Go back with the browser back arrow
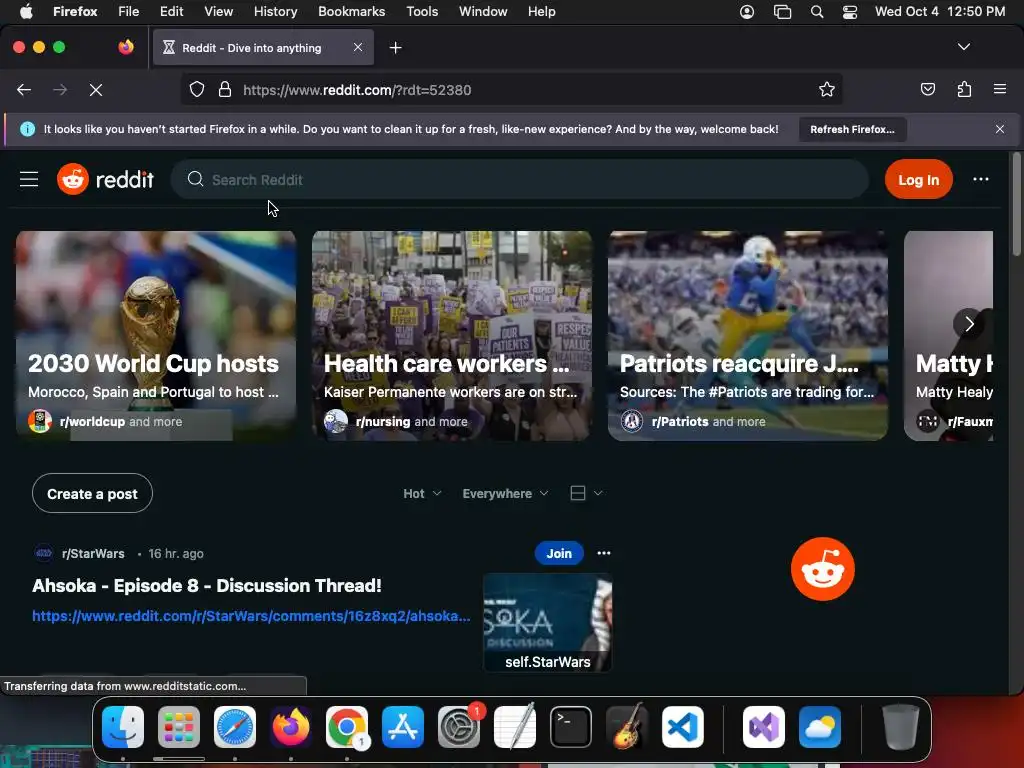 click(x=24, y=89)
